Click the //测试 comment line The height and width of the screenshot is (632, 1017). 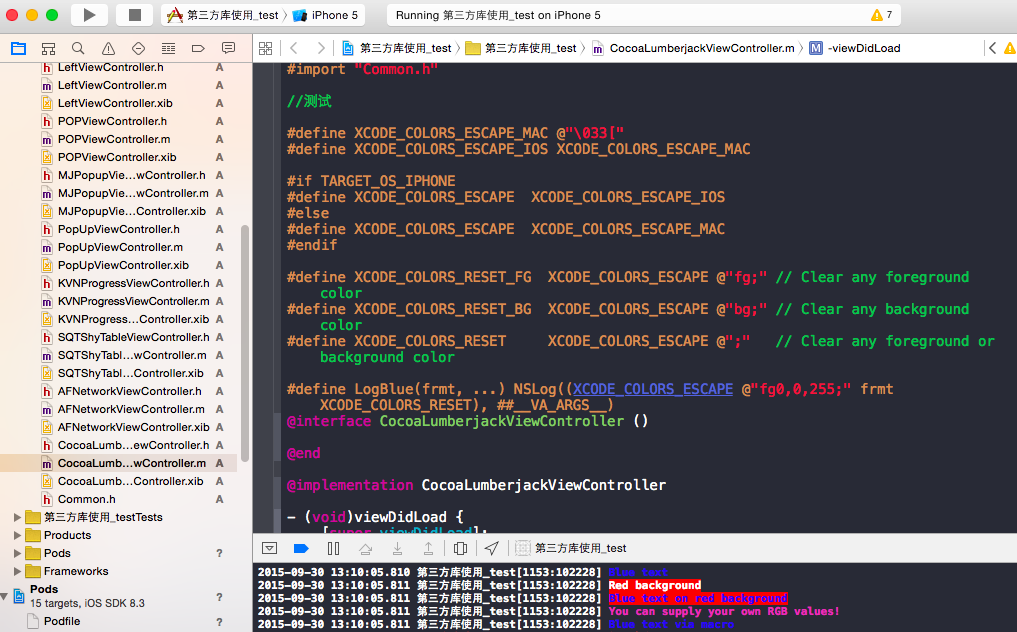pos(309,101)
